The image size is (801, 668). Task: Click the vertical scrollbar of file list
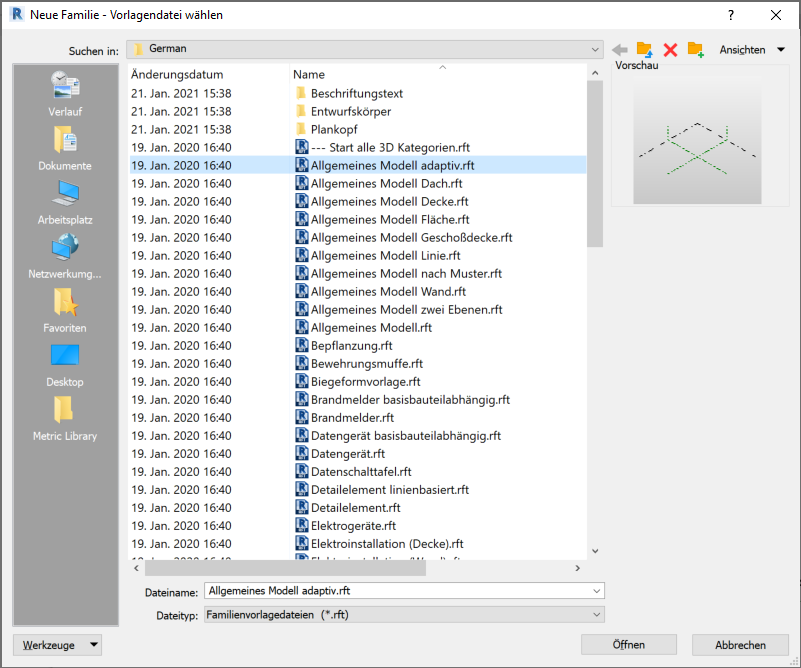(594, 300)
